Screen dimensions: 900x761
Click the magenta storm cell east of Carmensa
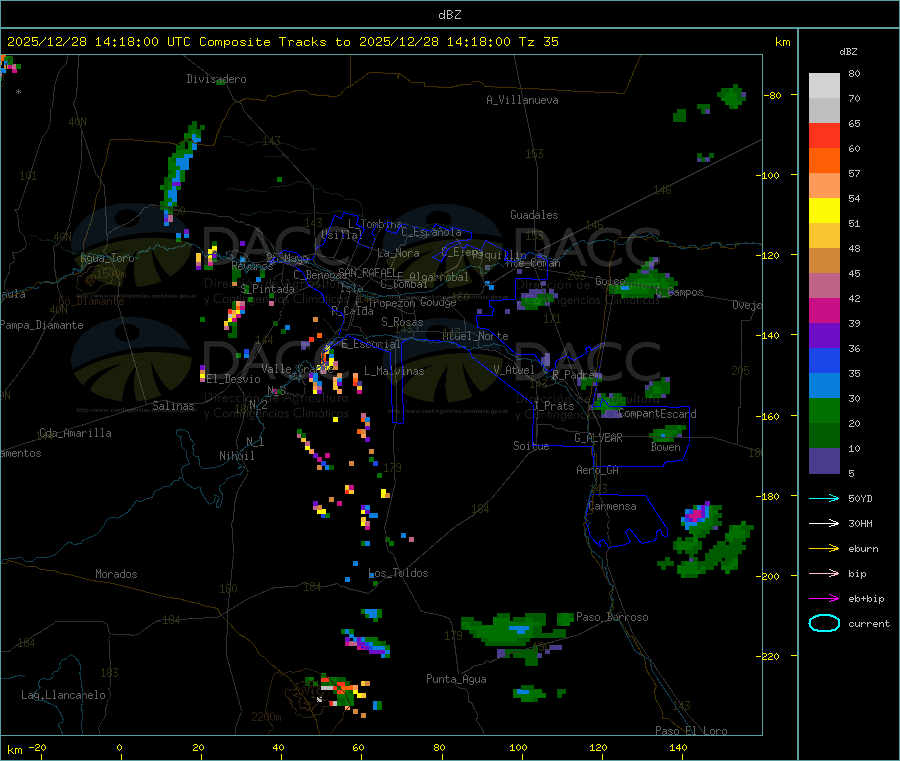click(x=697, y=514)
